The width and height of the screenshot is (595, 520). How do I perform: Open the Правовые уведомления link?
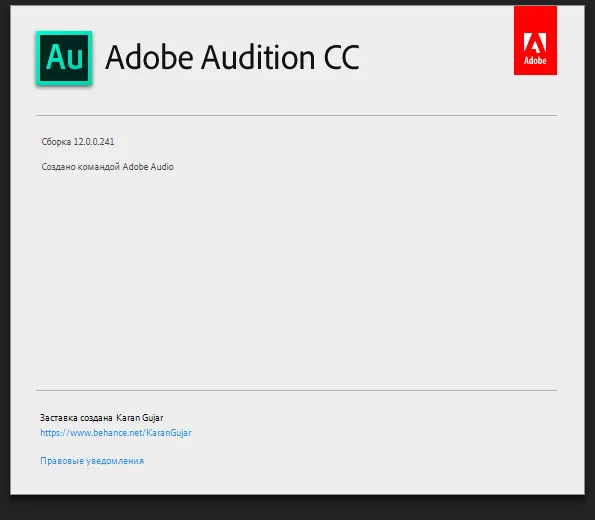click(92, 461)
